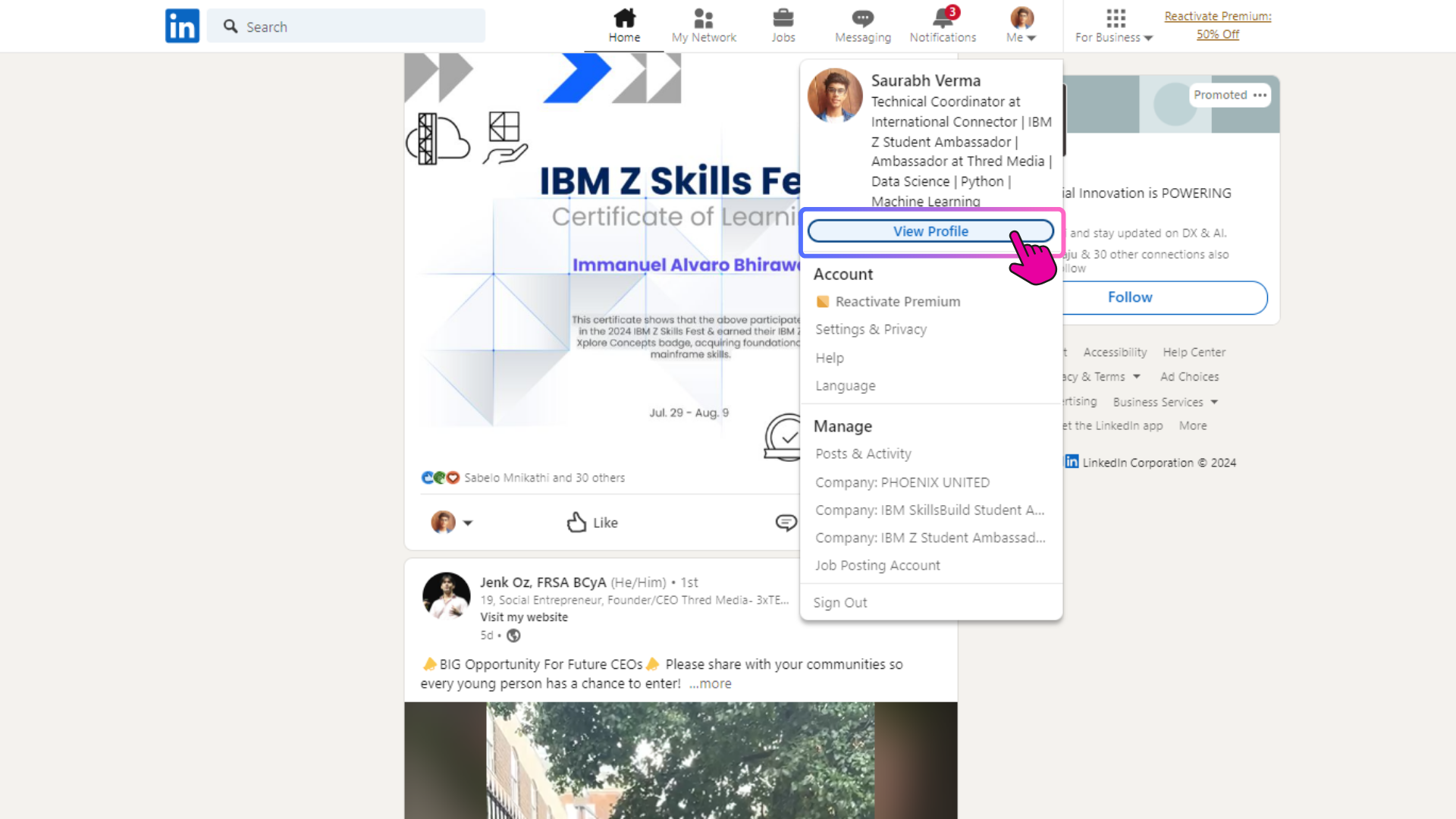Open Saurabh Verma's profile via View Profile

pyautogui.click(x=930, y=231)
